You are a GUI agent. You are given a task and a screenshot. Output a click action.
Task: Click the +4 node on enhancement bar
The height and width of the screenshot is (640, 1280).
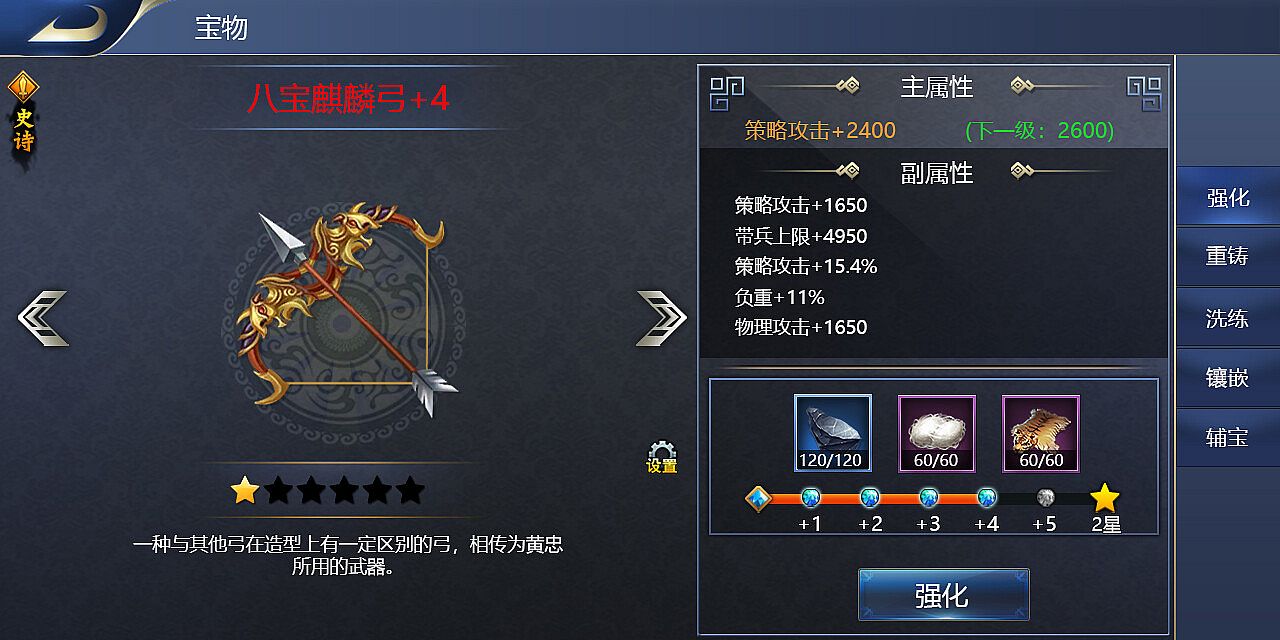point(987,497)
